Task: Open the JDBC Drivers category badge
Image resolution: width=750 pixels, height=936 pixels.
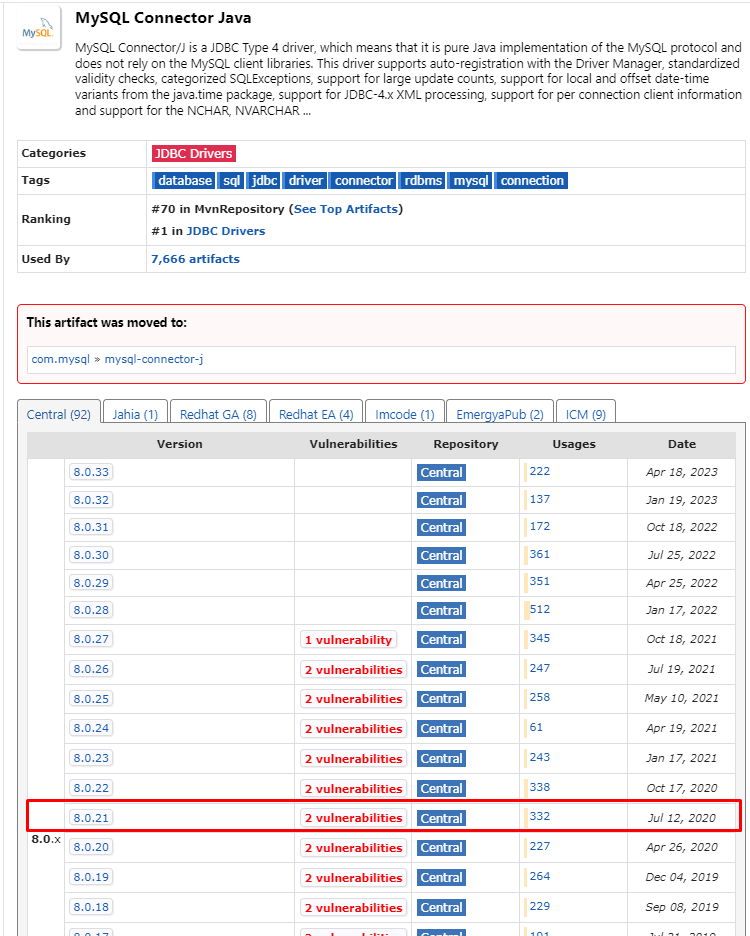Action: (193, 153)
